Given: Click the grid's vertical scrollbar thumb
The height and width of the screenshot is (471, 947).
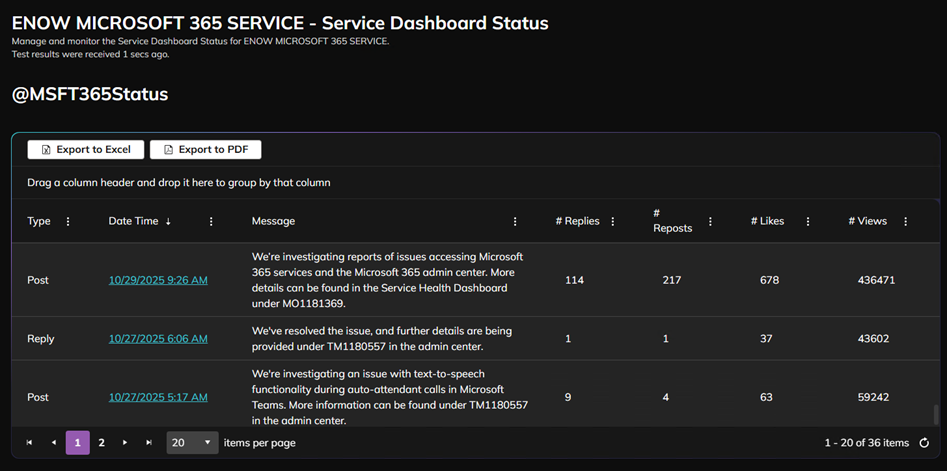Looking at the screenshot, I should click(x=936, y=415).
